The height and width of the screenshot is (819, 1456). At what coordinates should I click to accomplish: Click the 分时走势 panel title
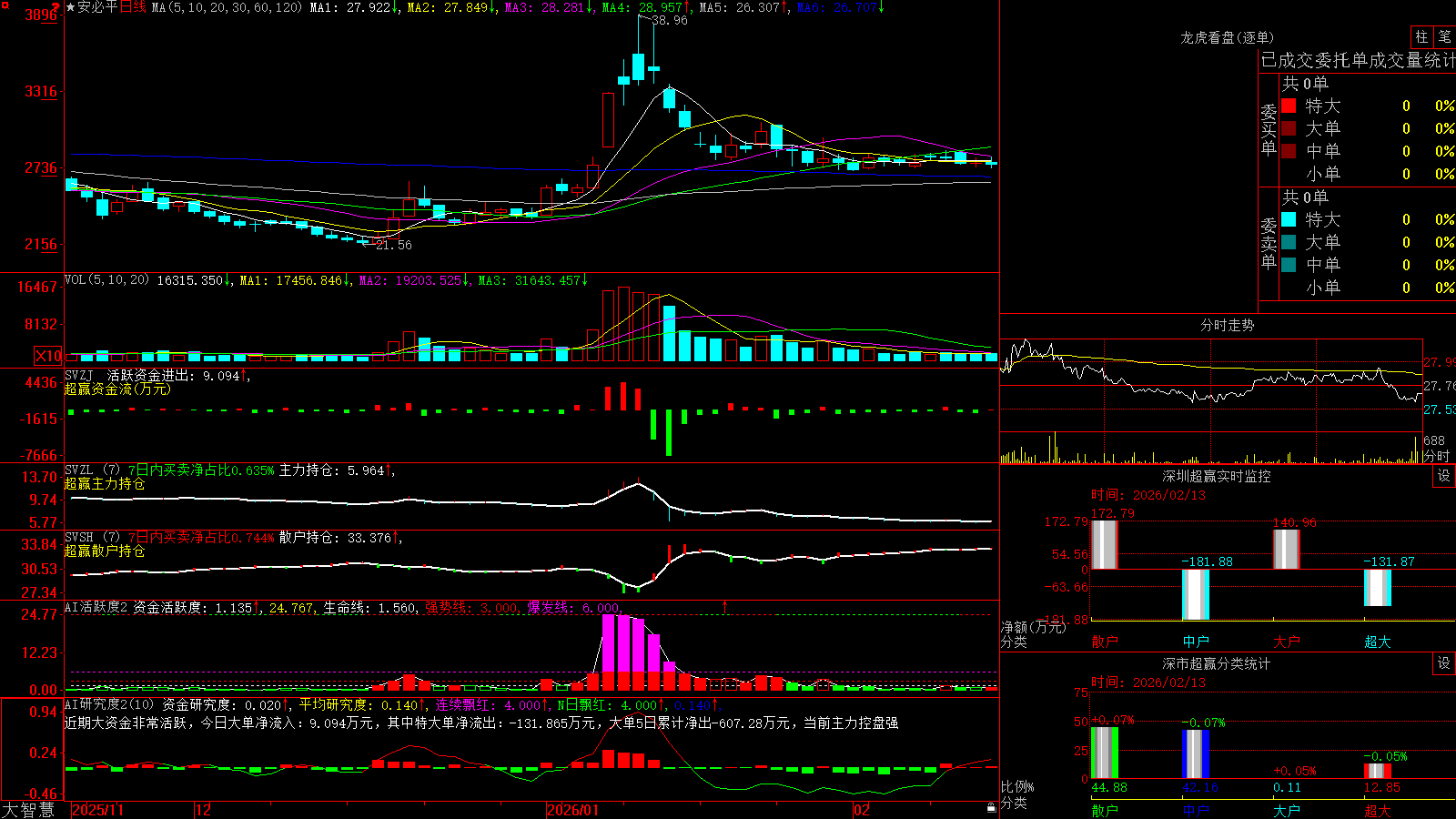(1227, 325)
